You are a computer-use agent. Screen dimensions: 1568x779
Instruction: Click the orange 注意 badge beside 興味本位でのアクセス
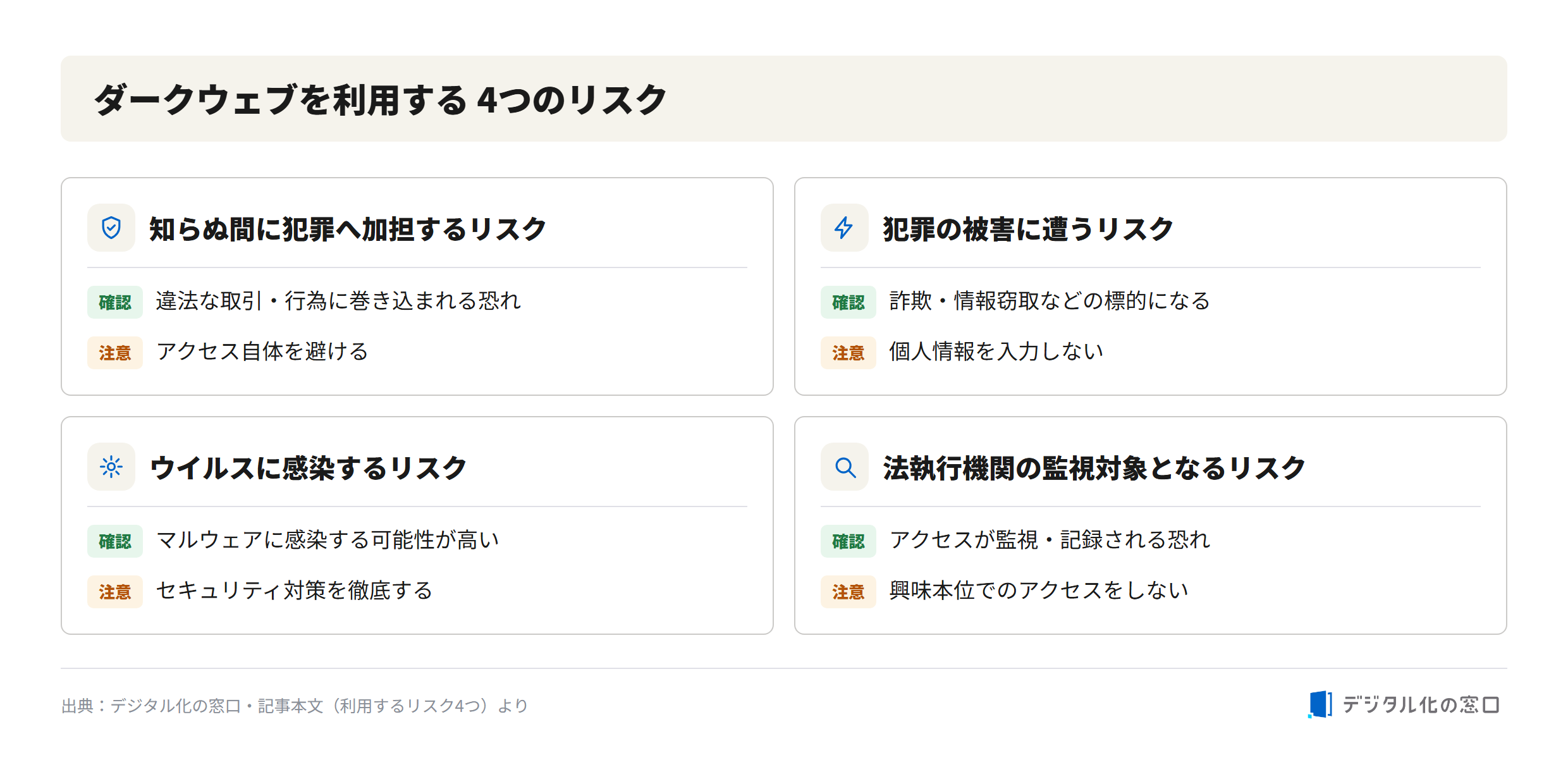point(848,592)
